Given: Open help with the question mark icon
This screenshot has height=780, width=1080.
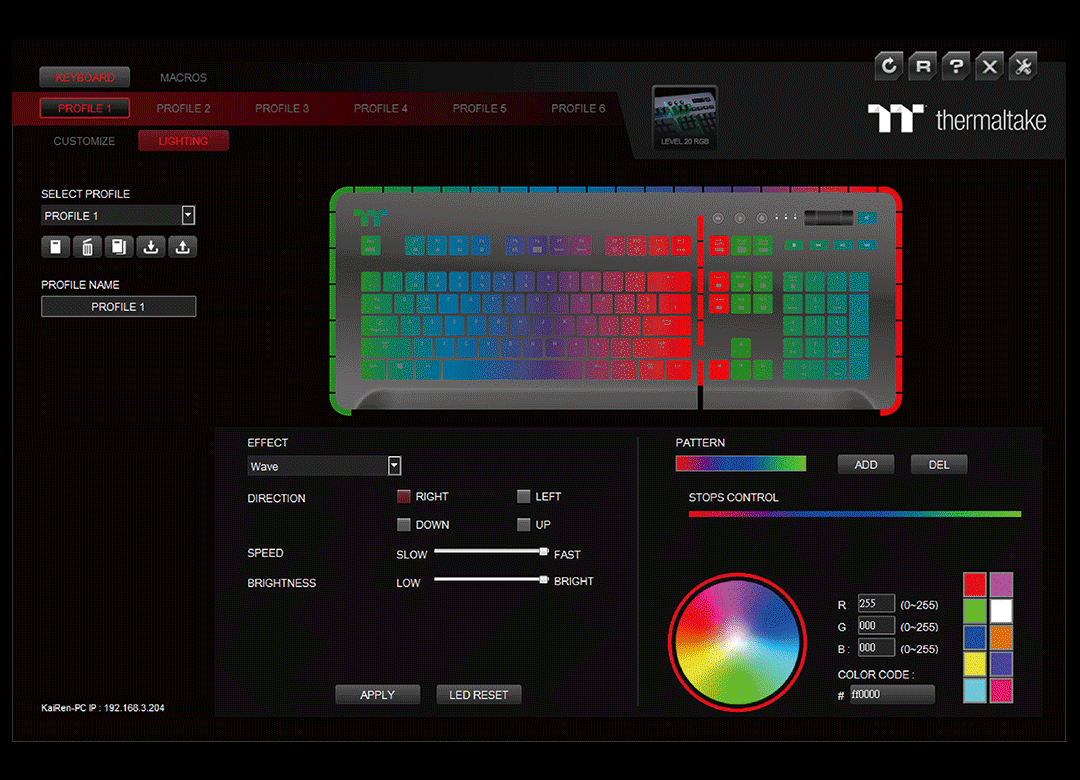Looking at the screenshot, I should tap(956, 67).
